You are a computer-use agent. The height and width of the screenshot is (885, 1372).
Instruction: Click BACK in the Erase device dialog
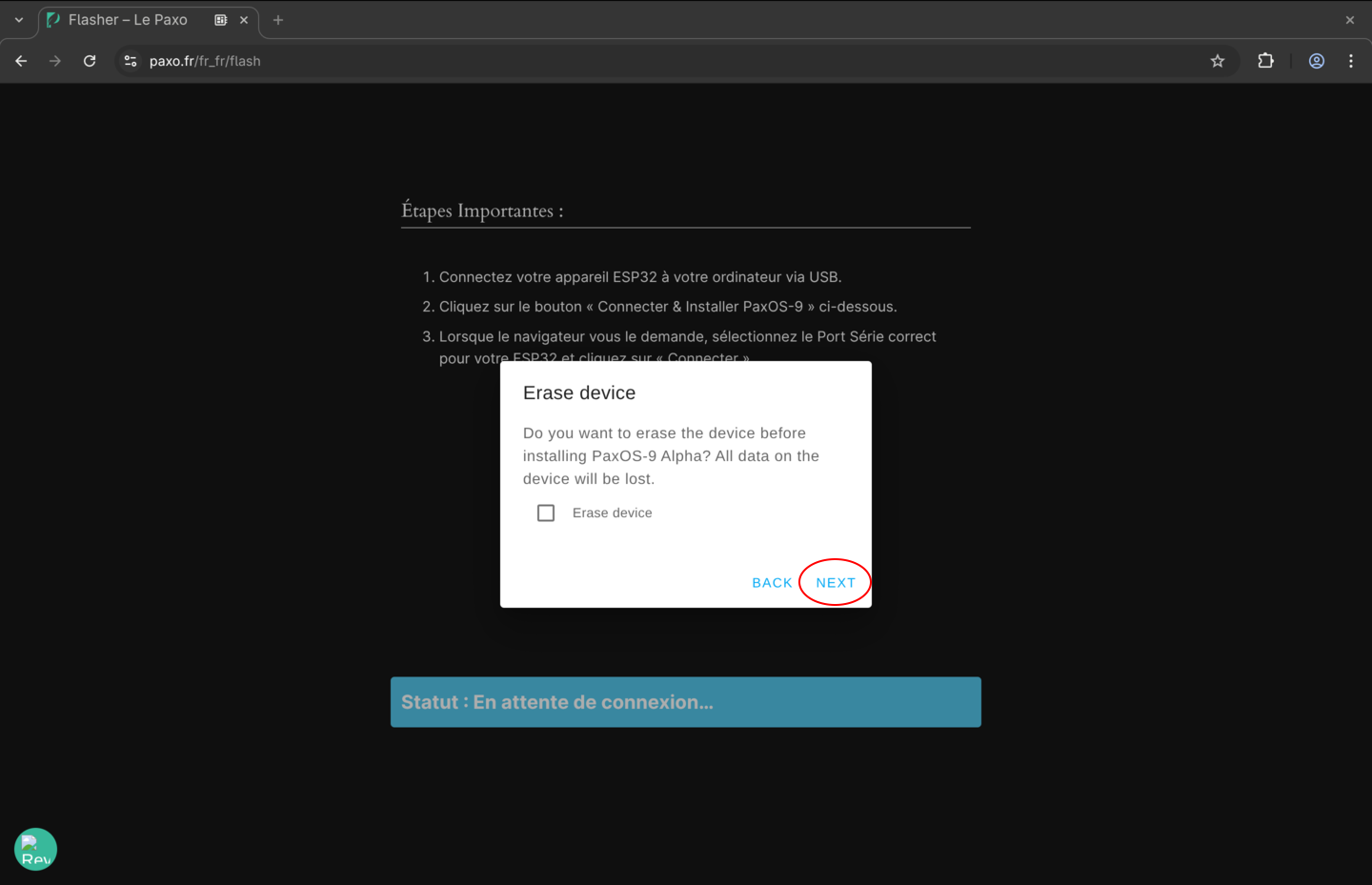point(772,582)
